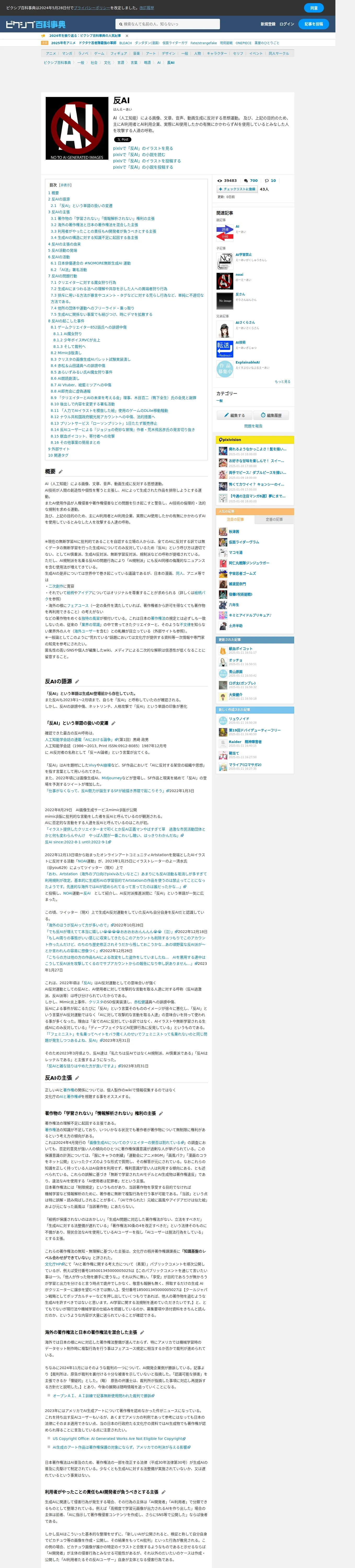
Task: Open the ゲーム category menu
Action: pyautogui.click(x=99, y=53)
